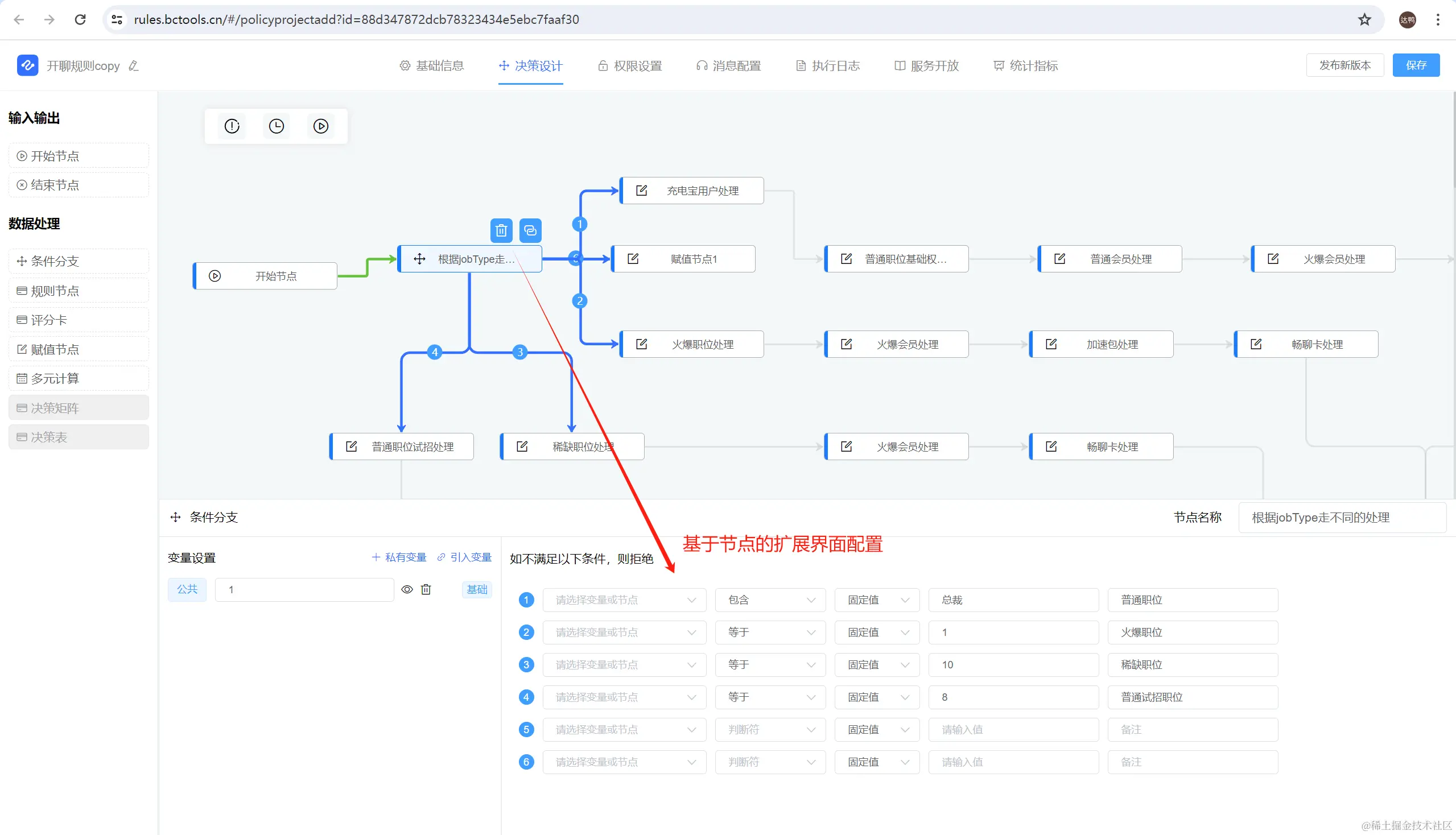
Task: Delete selected node via blue trash icon
Action: [x=501, y=230]
